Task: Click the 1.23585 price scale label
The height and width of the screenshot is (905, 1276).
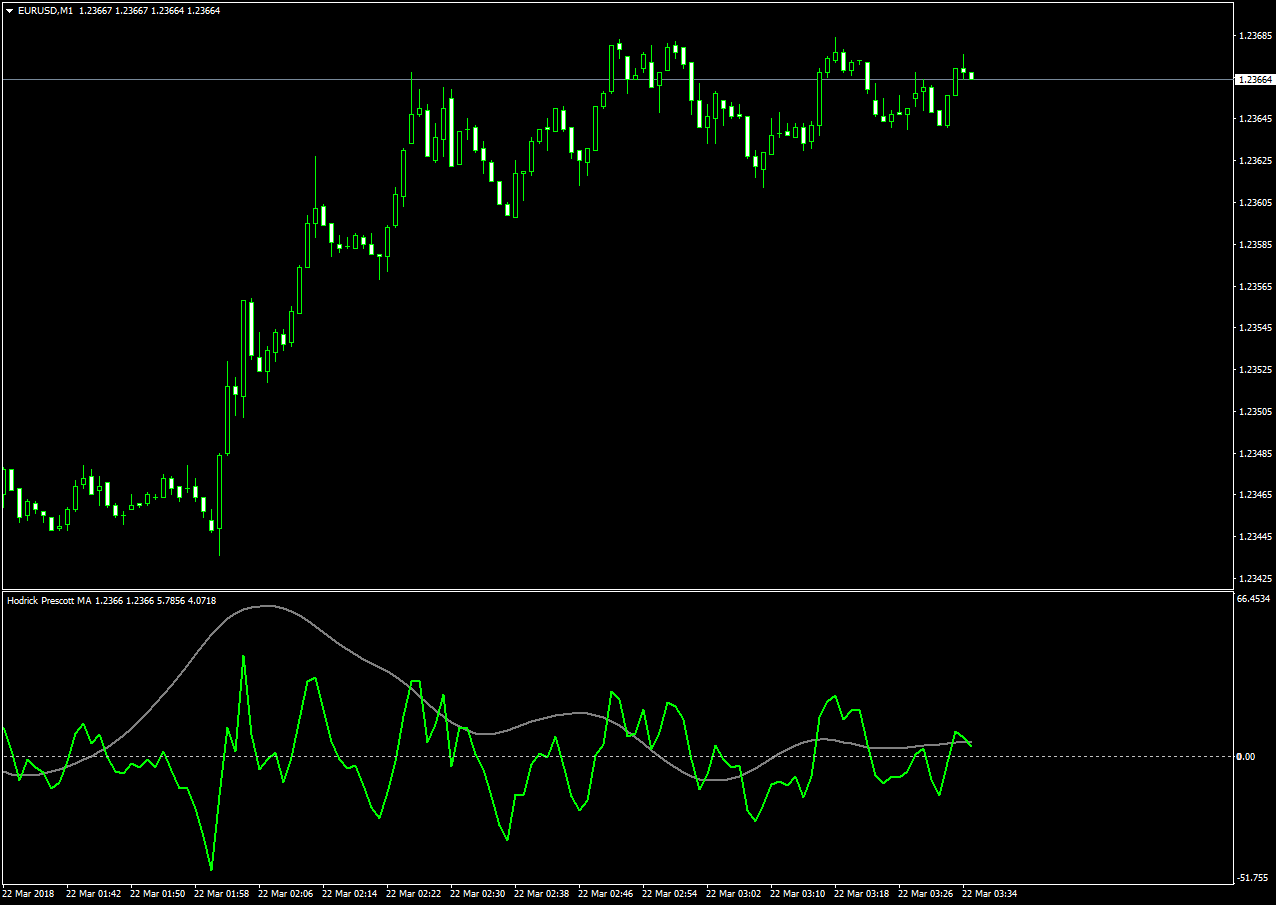Action: click(1254, 245)
